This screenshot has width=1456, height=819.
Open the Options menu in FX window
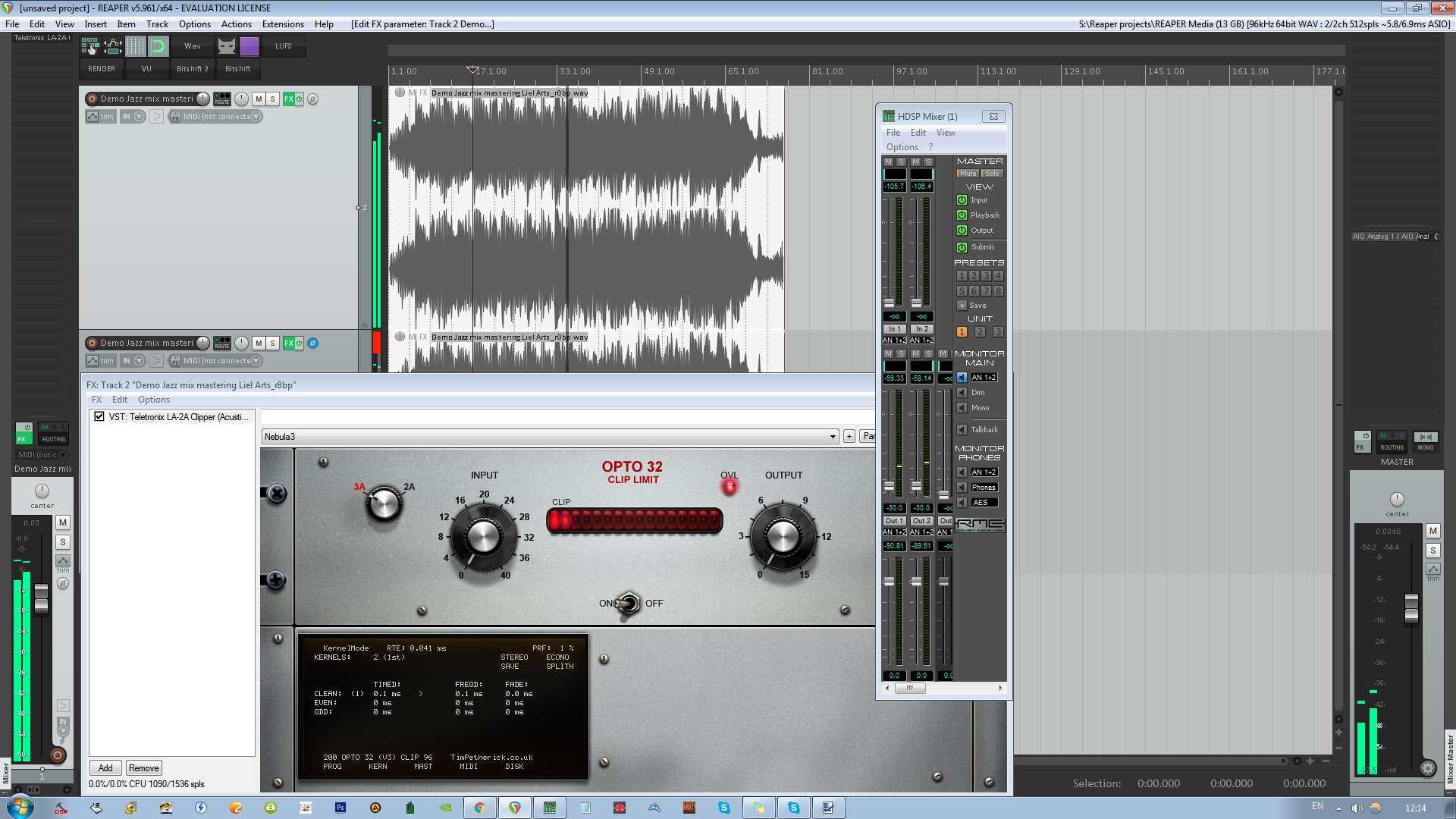pos(153,400)
